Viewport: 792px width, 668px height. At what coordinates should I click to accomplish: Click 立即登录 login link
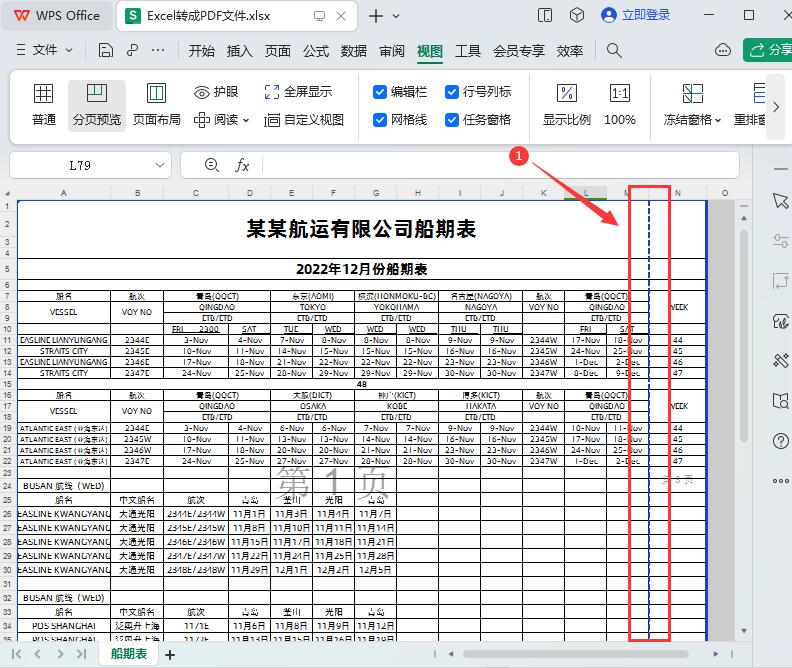point(646,15)
